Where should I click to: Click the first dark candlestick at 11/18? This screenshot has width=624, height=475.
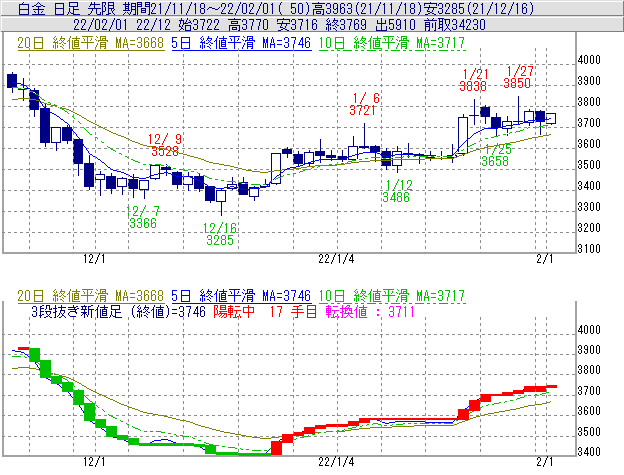(12, 81)
